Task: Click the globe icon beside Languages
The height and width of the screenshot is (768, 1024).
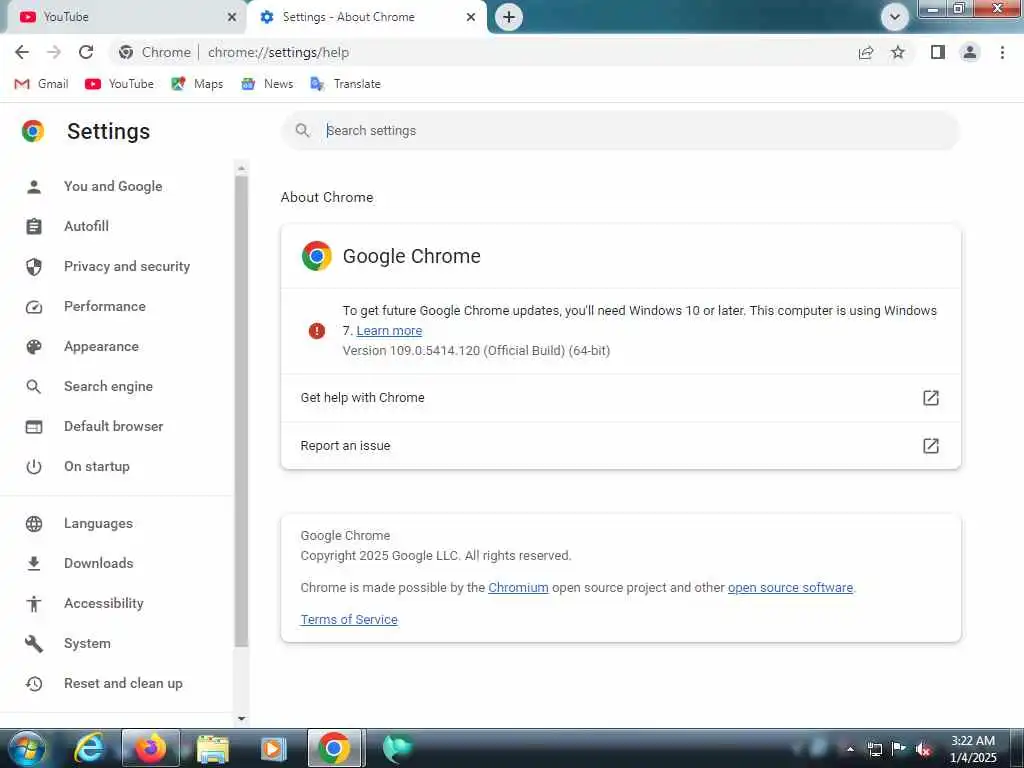Action: tap(34, 524)
